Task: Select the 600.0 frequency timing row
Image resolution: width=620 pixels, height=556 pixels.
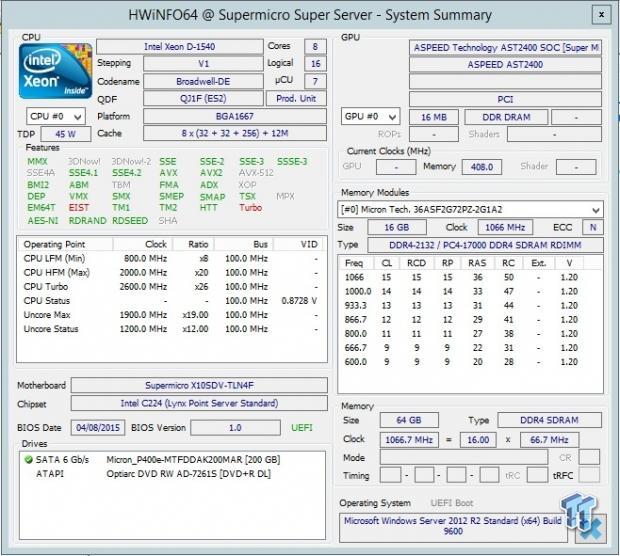Action: (470, 362)
